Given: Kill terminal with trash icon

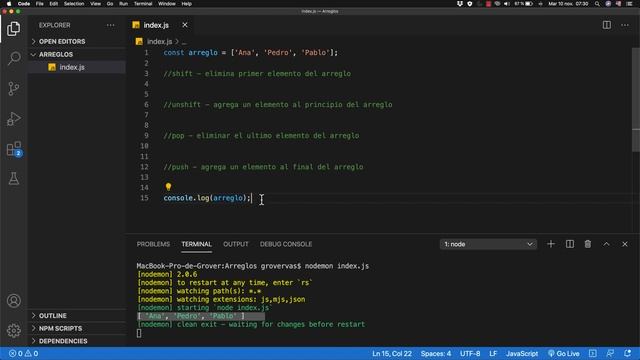Looking at the screenshot, I should (x=588, y=244).
